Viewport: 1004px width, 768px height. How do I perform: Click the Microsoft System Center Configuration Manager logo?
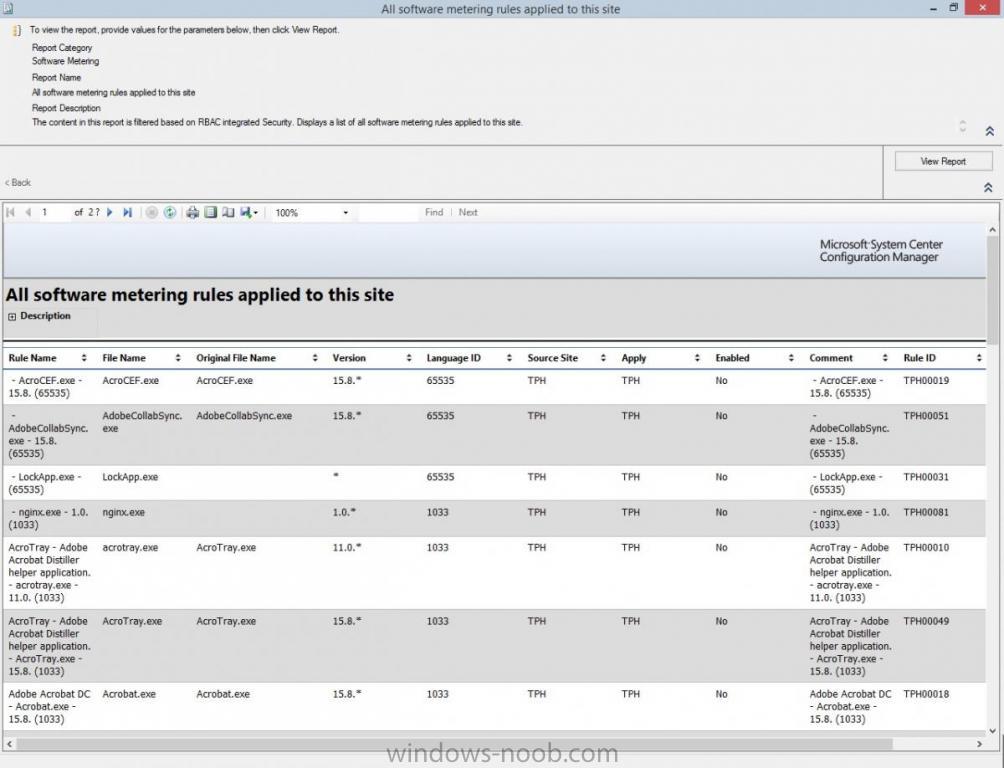point(881,250)
